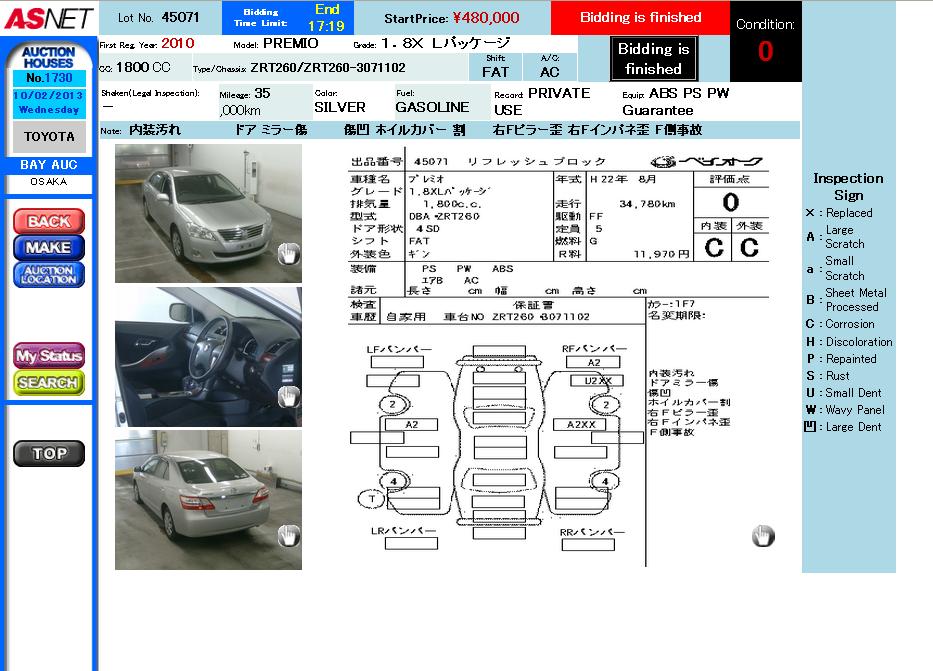Click the OSAKA location label

tap(48, 182)
